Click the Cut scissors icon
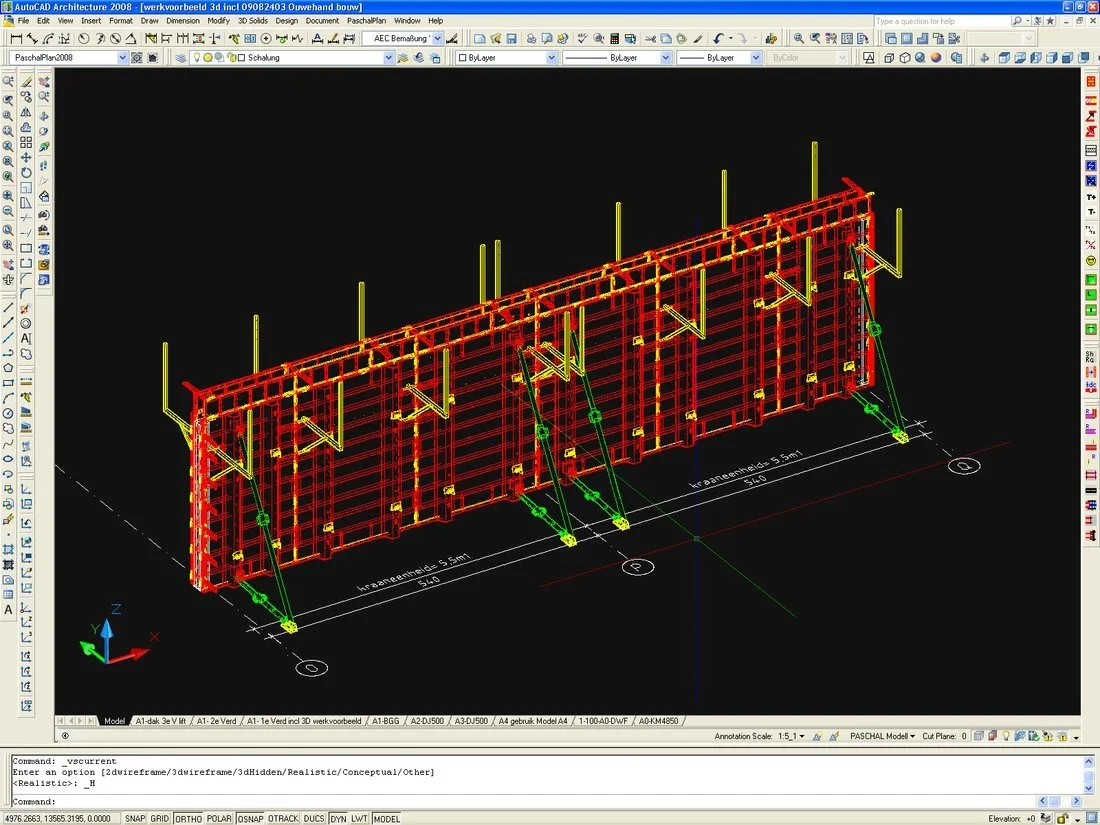This screenshot has height=825, width=1100. click(x=650, y=39)
